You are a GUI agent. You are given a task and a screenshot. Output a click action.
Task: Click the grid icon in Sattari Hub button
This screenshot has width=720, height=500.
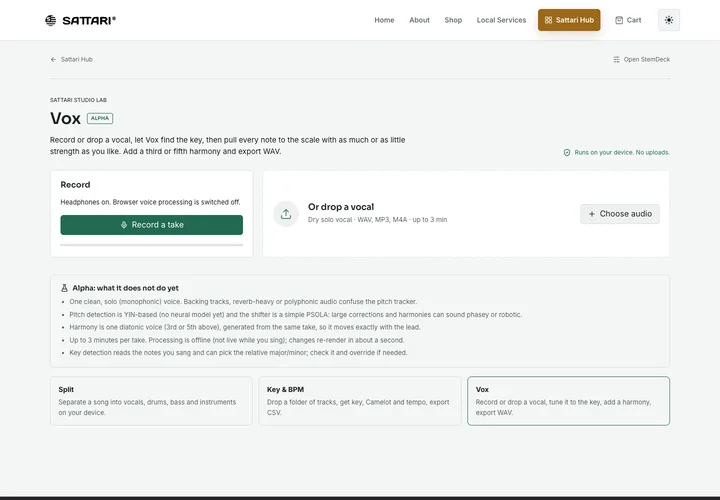click(548, 20)
